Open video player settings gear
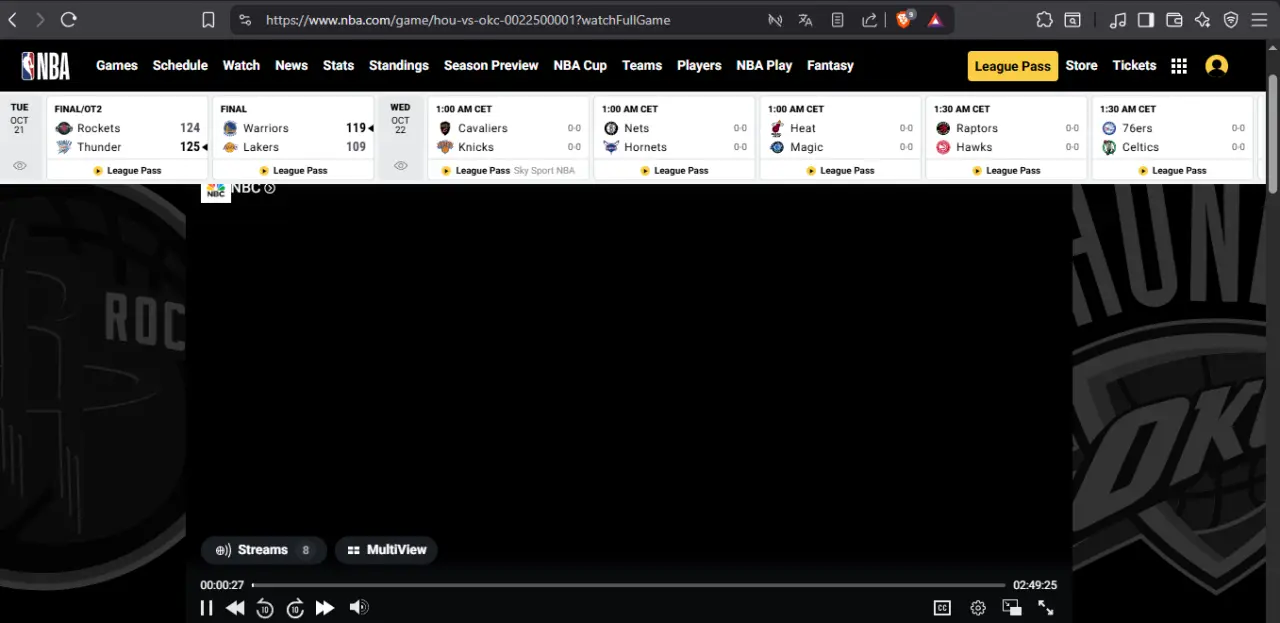Screen dimensions: 1280x623 click(978, 607)
